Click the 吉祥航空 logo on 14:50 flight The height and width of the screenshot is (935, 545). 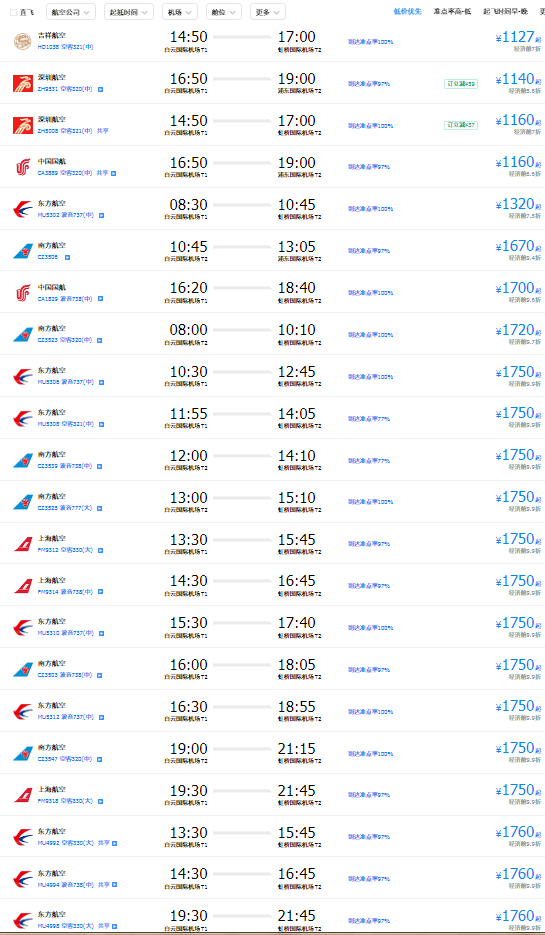tap(23, 42)
